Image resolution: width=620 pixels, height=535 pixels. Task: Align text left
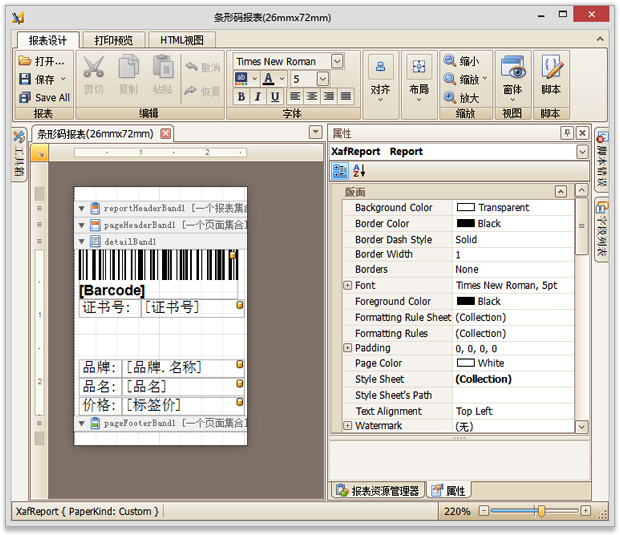(294, 96)
